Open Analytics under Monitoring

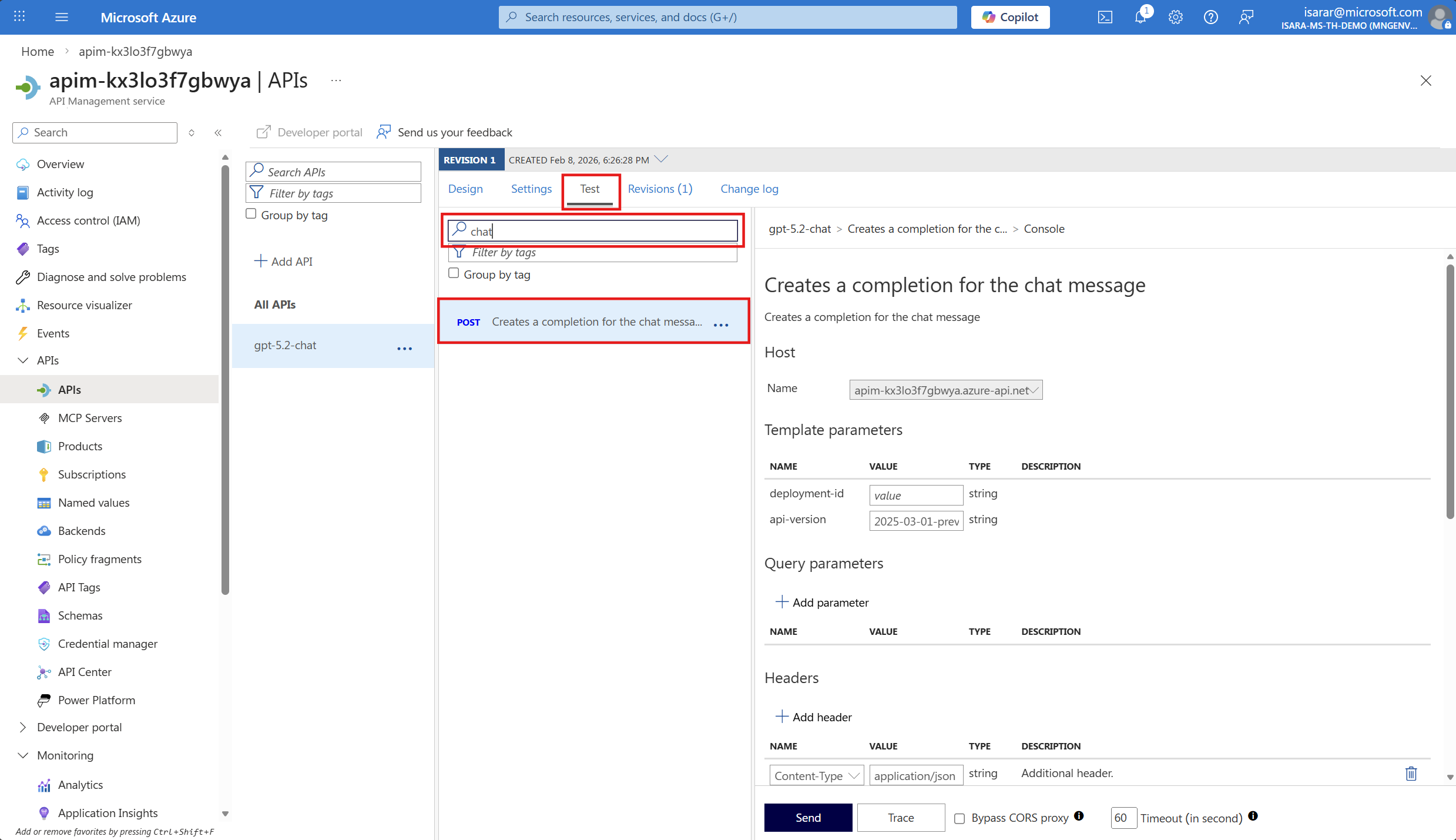(x=80, y=785)
